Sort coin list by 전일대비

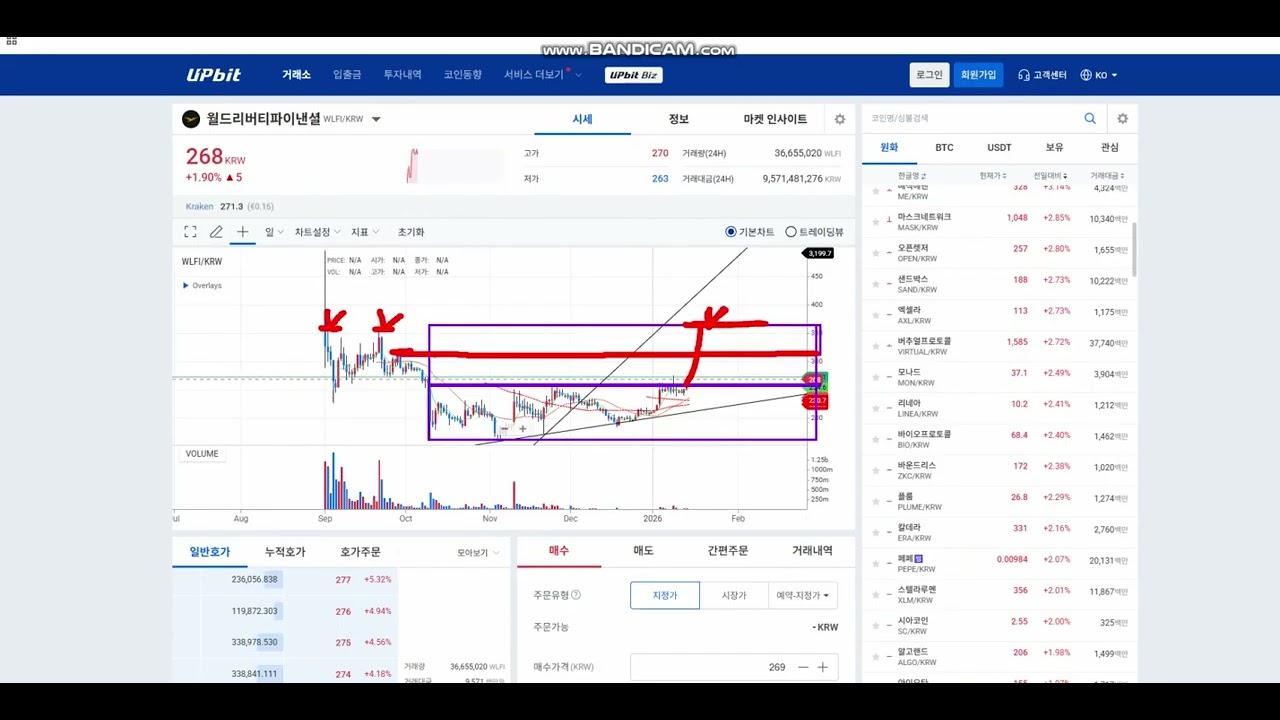[1050, 176]
